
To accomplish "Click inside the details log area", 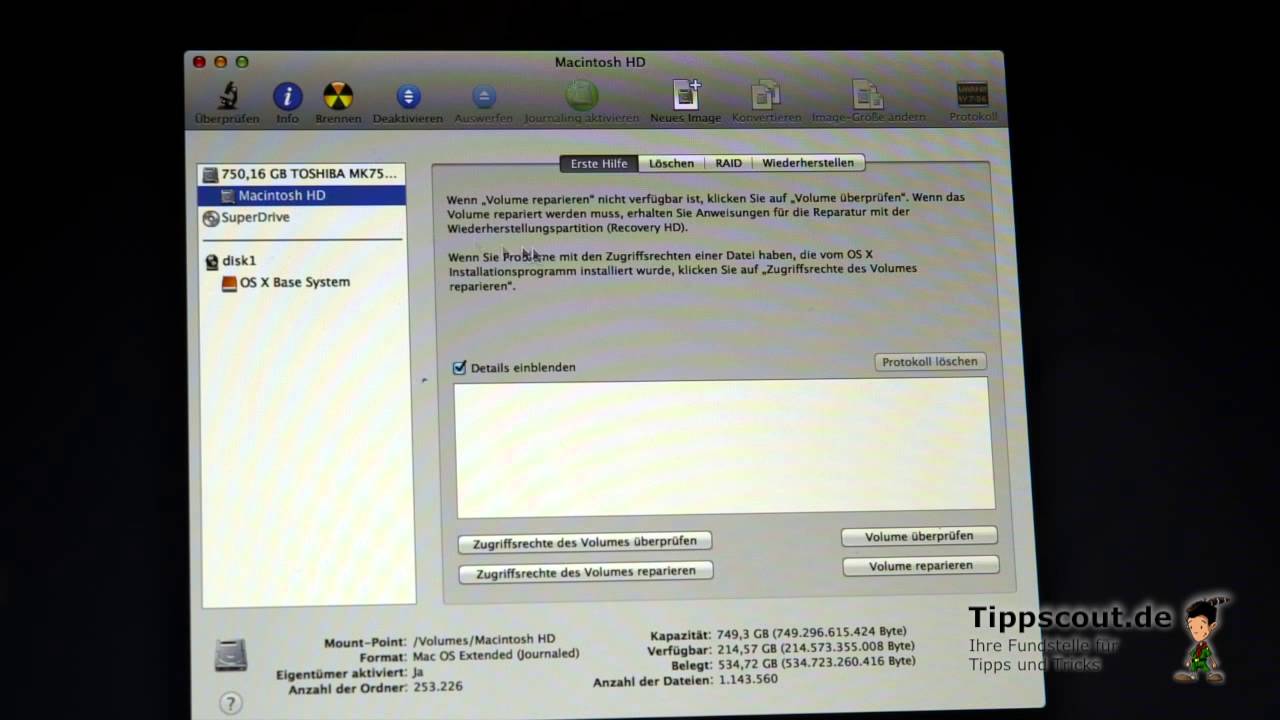I will pos(725,448).
